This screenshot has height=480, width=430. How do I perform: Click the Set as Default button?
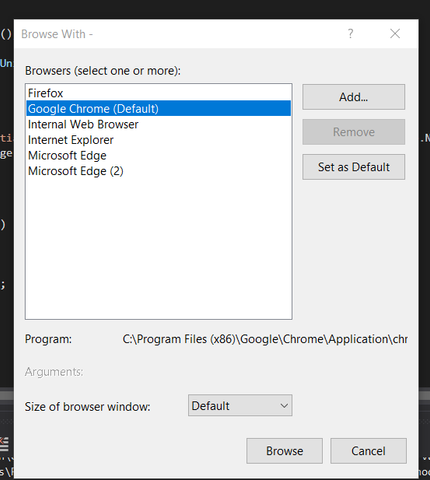pos(354,167)
